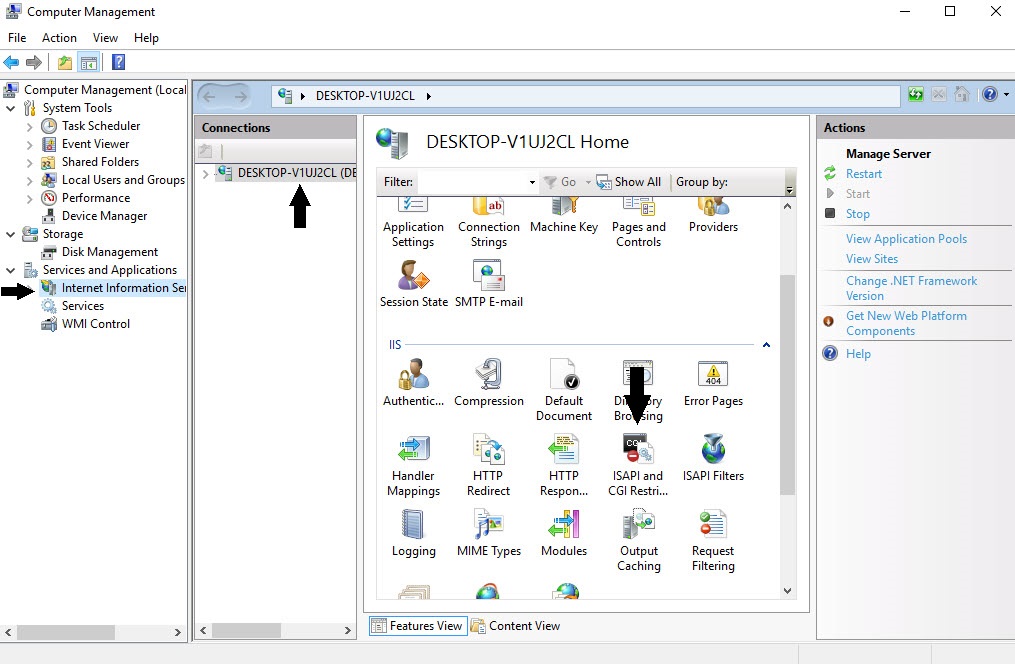Select Services in the tree
This screenshot has height=664, width=1015.
point(82,306)
